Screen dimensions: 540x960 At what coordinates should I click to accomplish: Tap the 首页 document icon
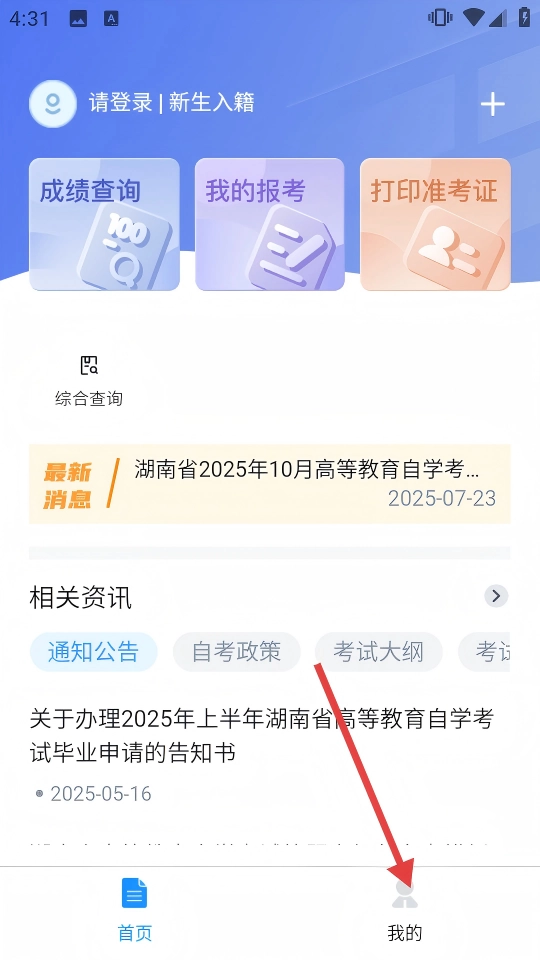click(x=135, y=893)
